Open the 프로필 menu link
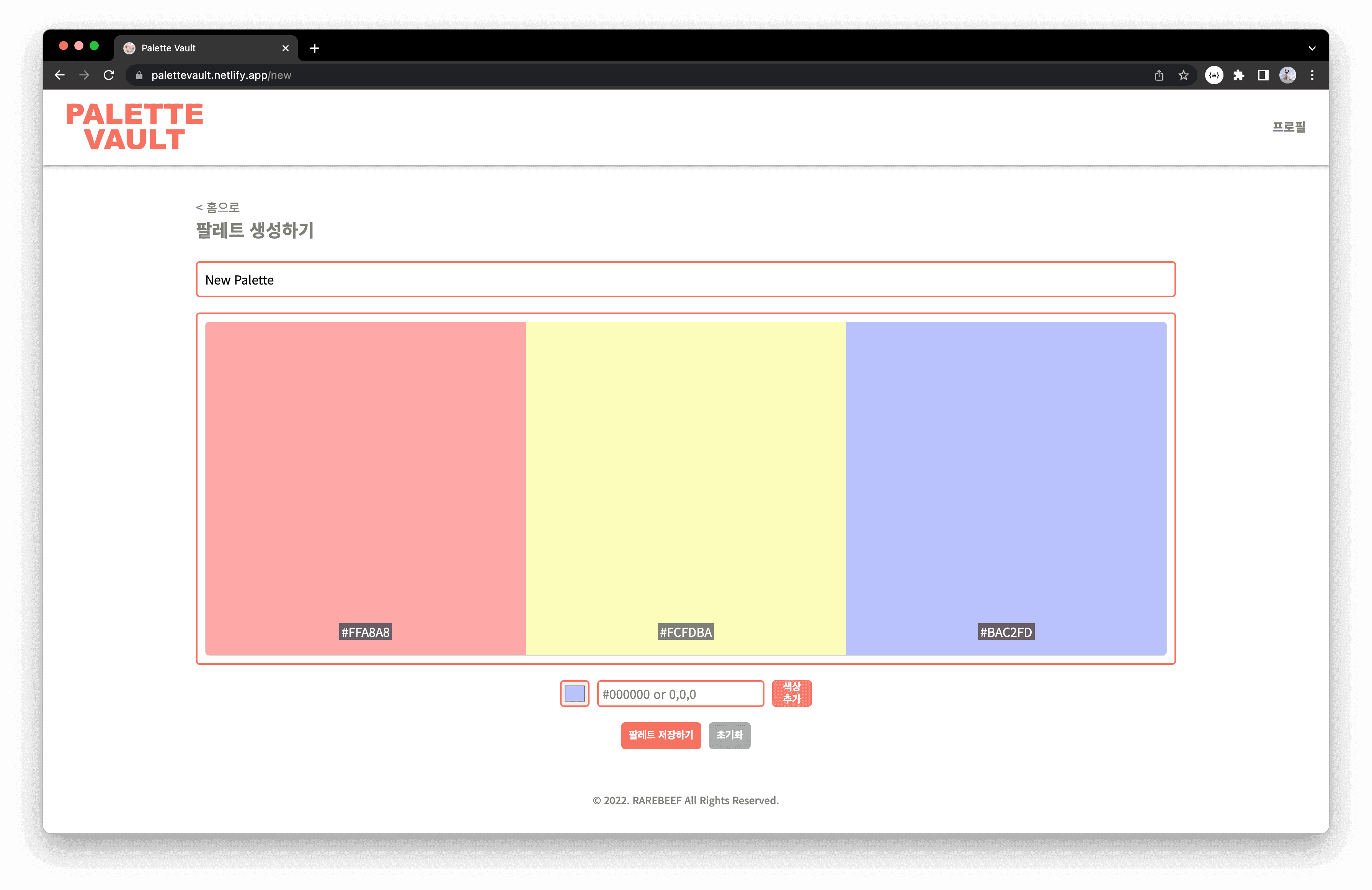The width and height of the screenshot is (1372, 890). tap(1289, 127)
